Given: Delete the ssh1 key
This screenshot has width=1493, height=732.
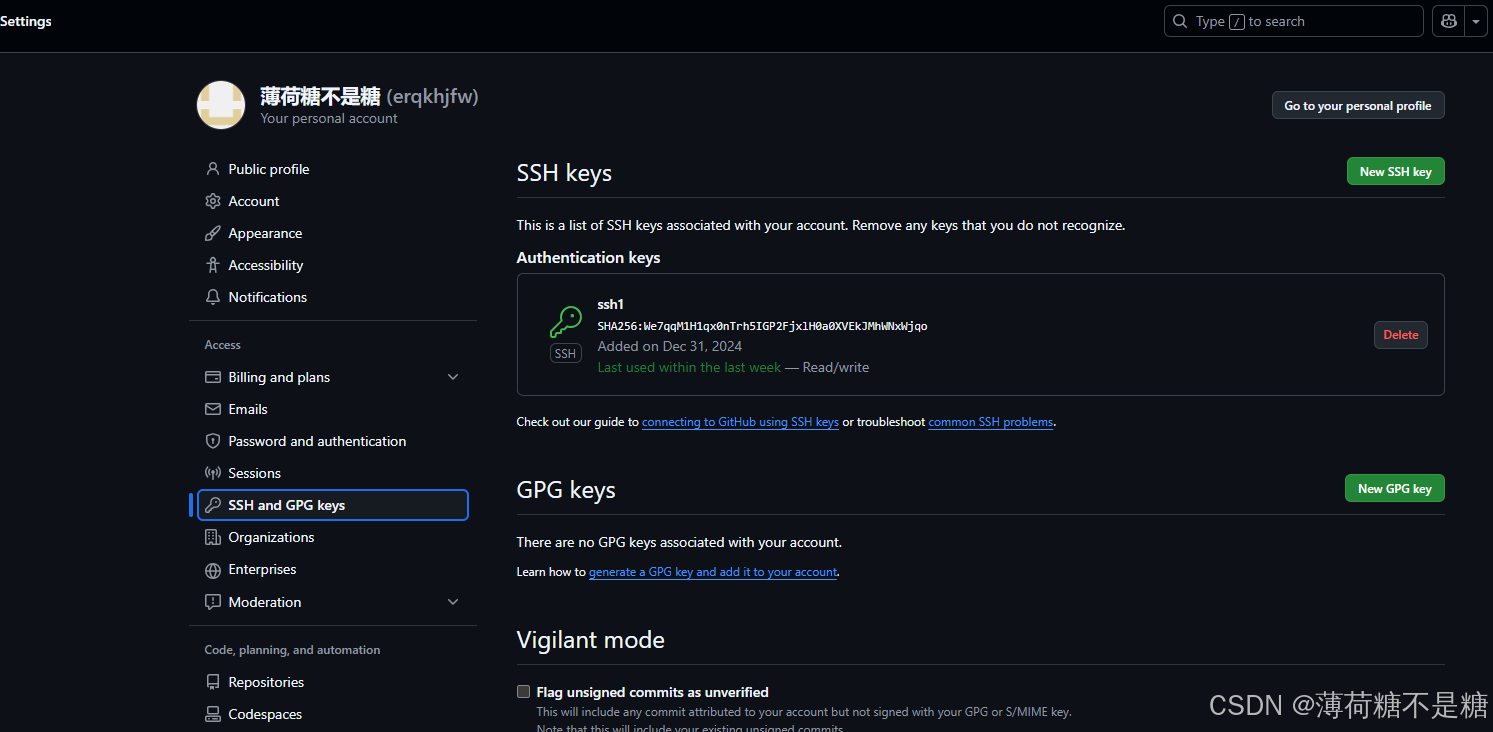Looking at the screenshot, I should tap(1400, 335).
